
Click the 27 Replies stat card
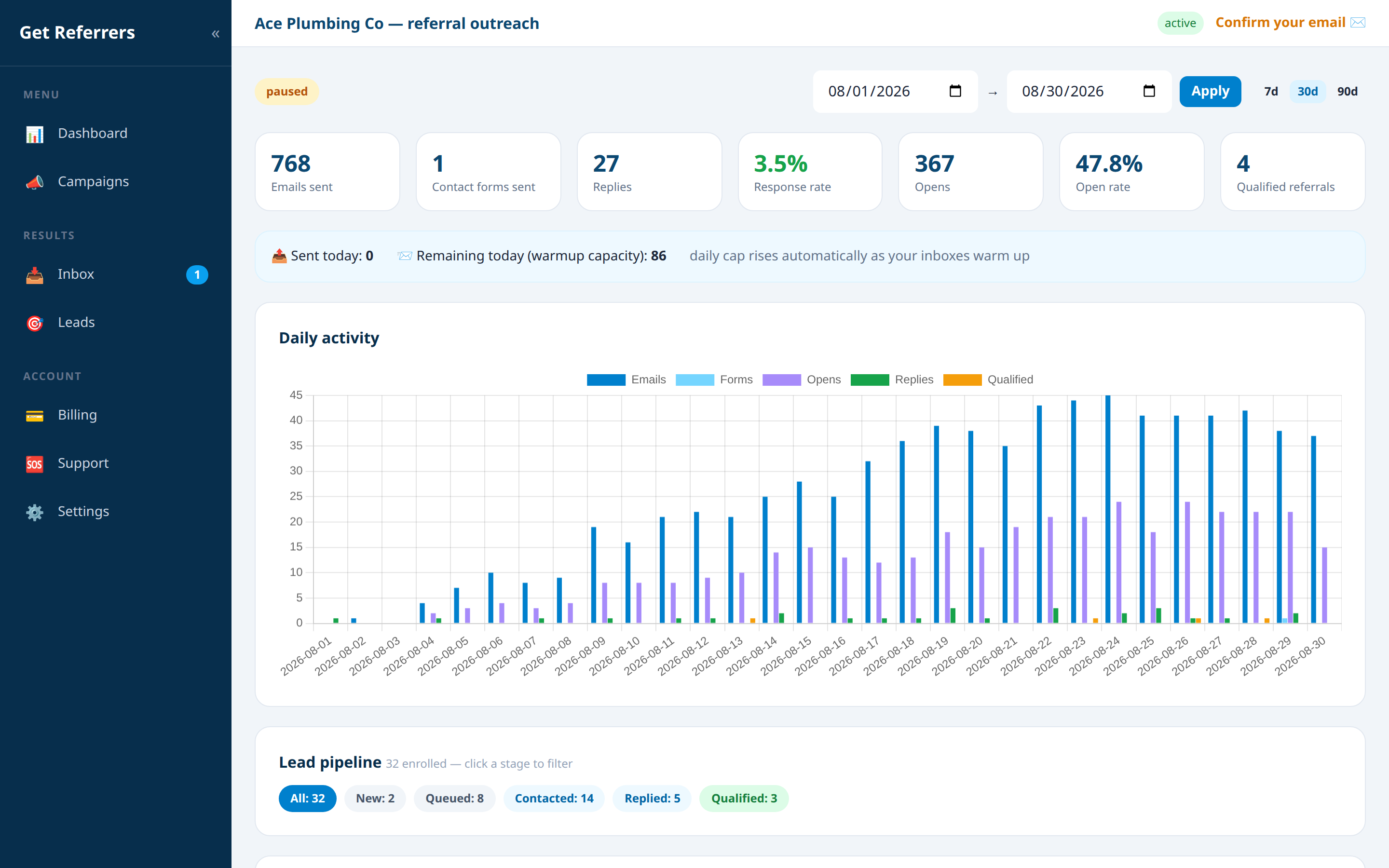point(649,172)
